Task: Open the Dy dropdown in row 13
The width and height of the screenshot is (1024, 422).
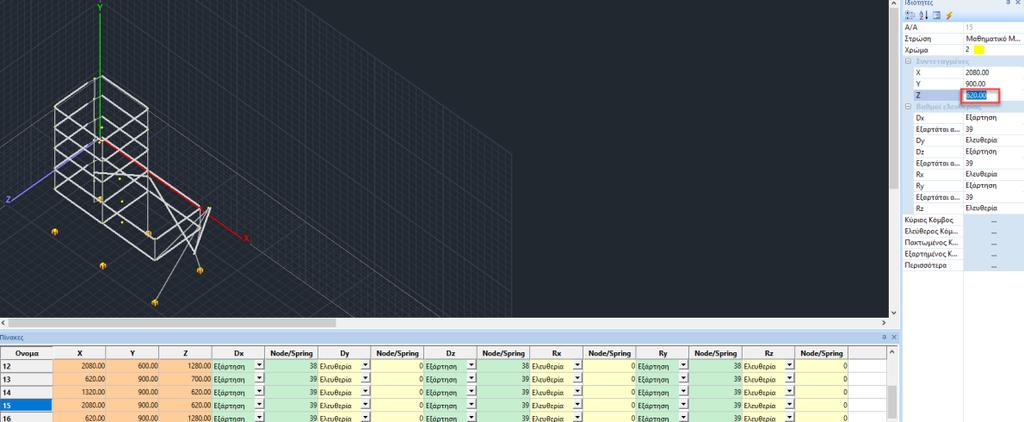Action: pos(365,379)
